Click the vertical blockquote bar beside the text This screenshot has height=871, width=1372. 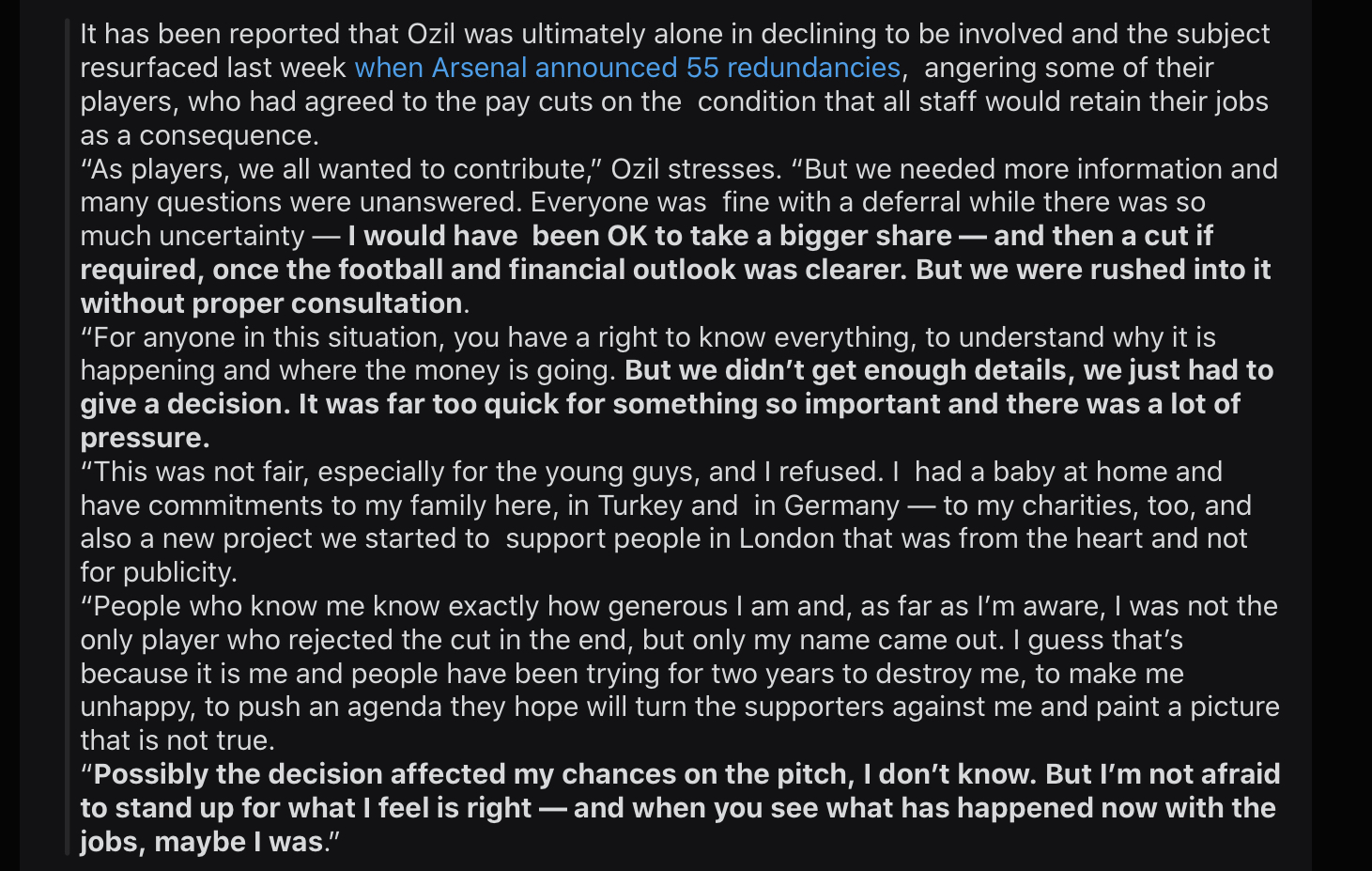pyautogui.click(x=67, y=437)
